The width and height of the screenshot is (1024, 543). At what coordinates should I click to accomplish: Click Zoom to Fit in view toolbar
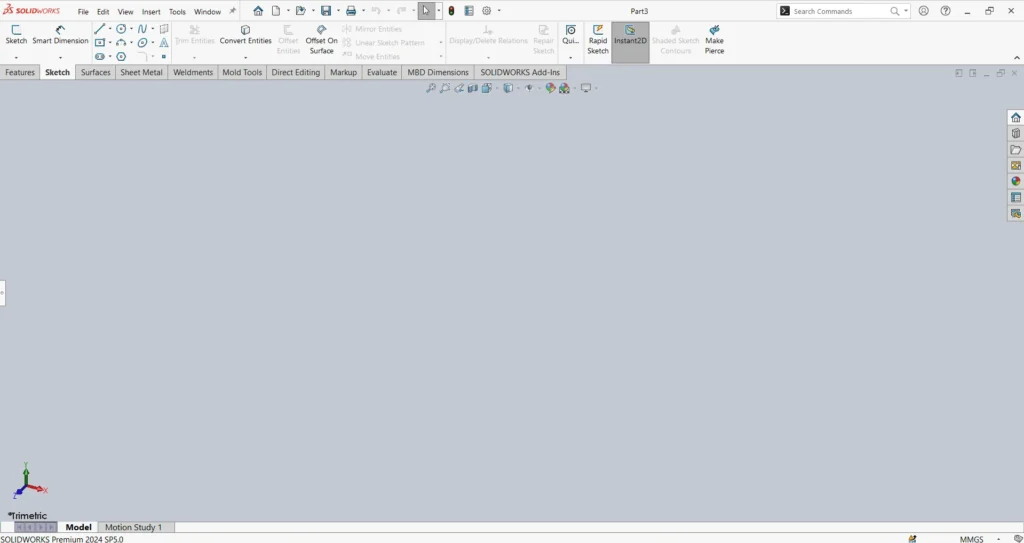click(x=431, y=88)
